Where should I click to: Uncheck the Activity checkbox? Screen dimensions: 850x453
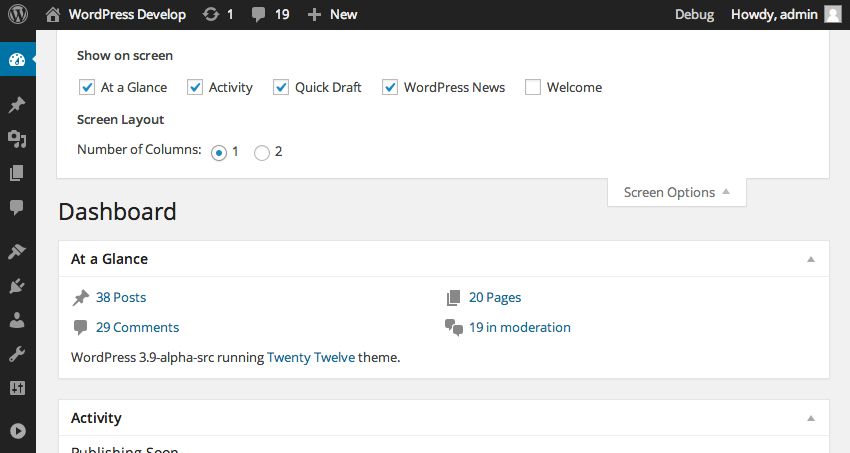(x=195, y=87)
